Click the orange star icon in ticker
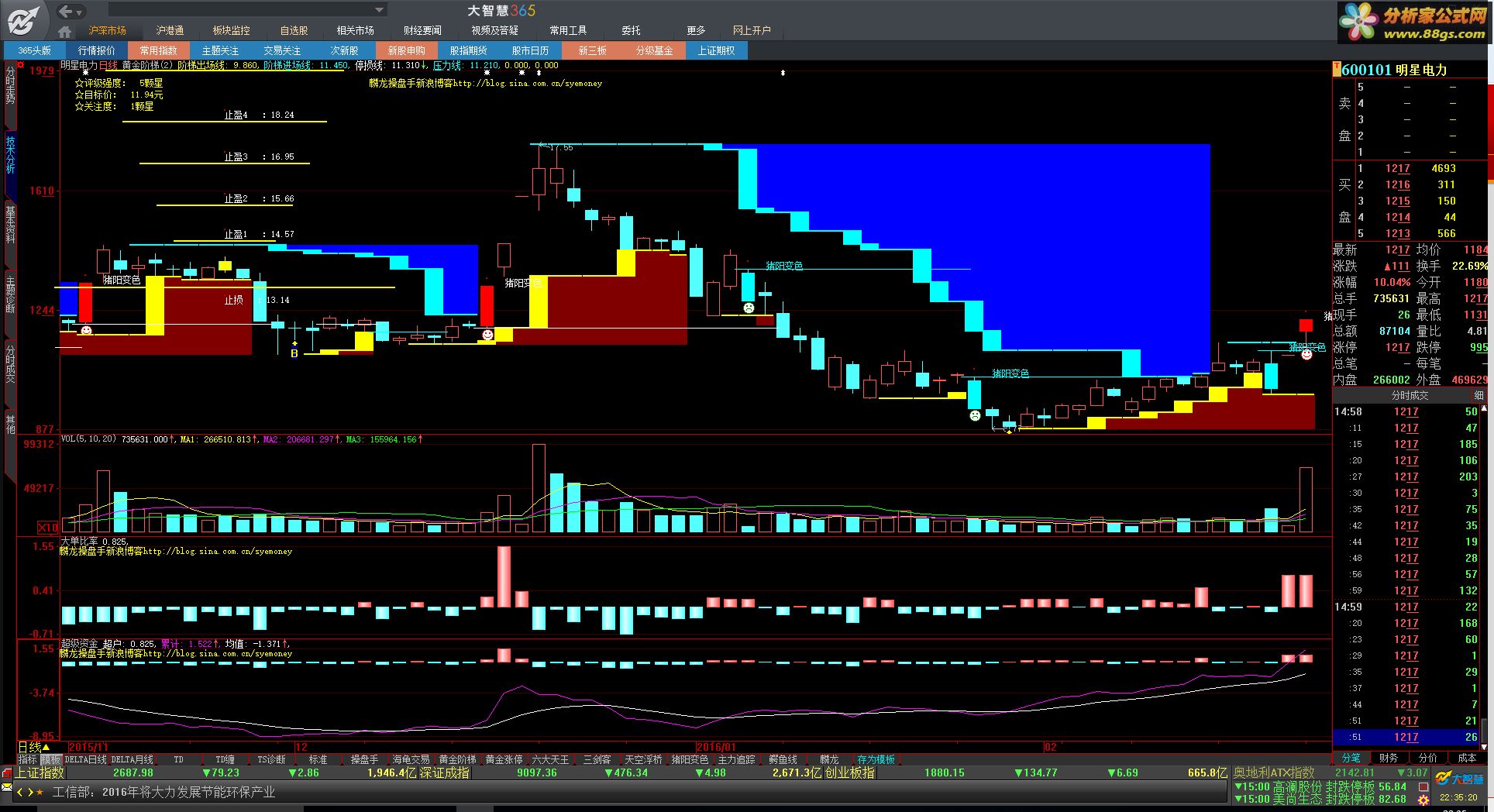Viewport: 1494px width, 812px height. click(x=40, y=792)
